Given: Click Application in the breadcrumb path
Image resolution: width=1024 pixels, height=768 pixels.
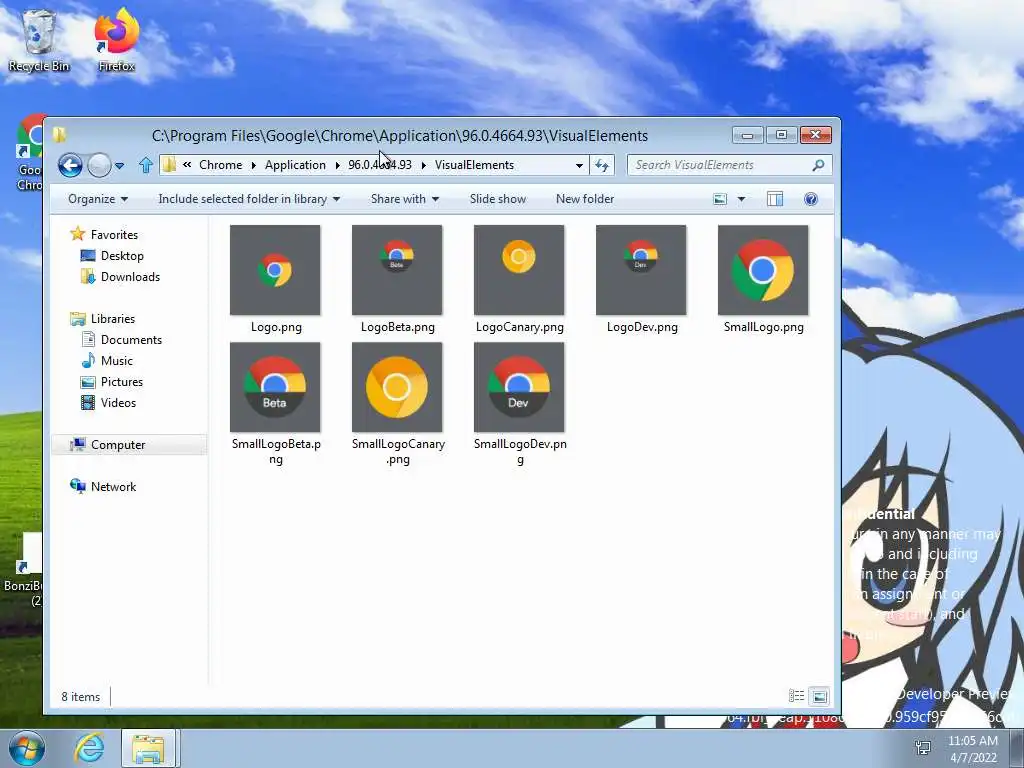Looking at the screenshot, I should pyautogui.click(x=295, y=165).
